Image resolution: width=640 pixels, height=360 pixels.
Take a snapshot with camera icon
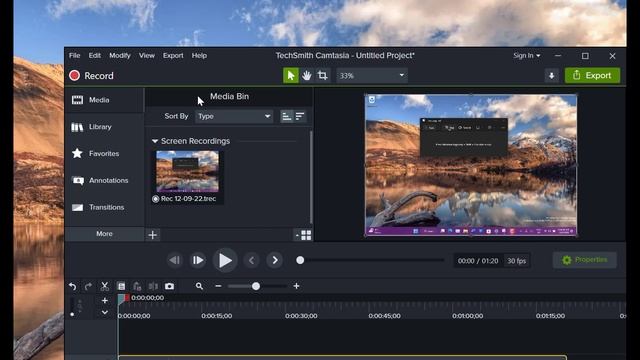[169, 287]
